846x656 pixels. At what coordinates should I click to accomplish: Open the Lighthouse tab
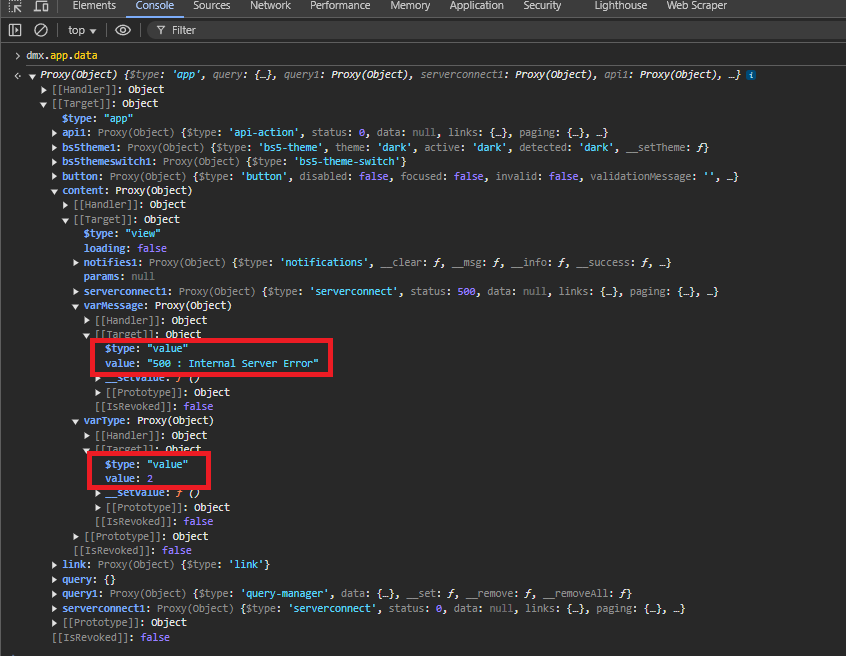click(620, 6)
